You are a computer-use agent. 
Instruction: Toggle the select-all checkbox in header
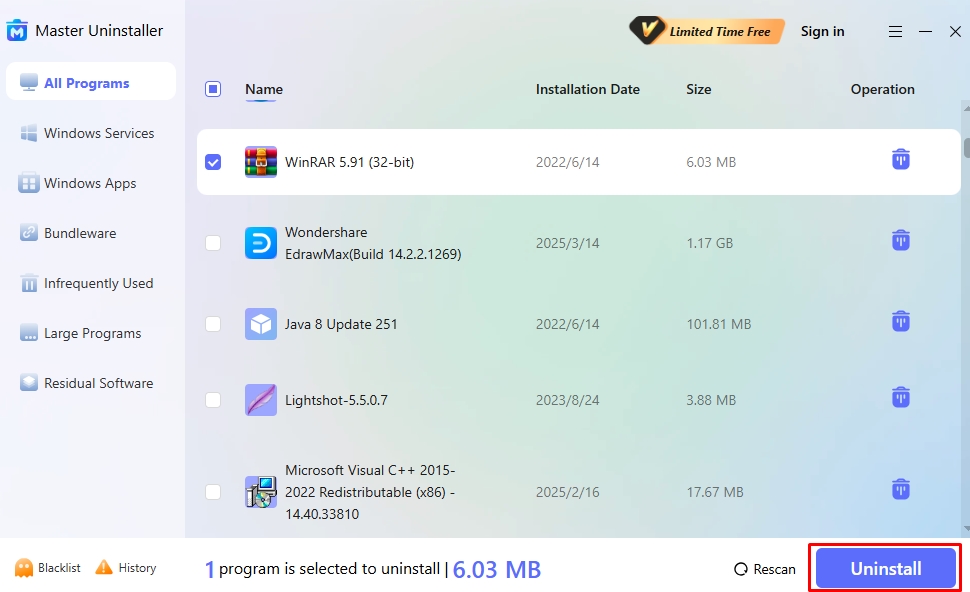tap(213, 89)
